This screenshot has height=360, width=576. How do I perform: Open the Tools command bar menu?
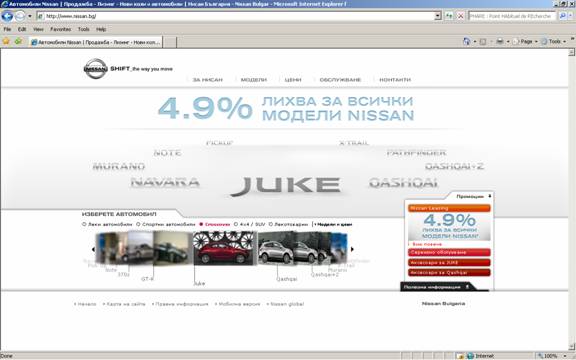point(553,42)
